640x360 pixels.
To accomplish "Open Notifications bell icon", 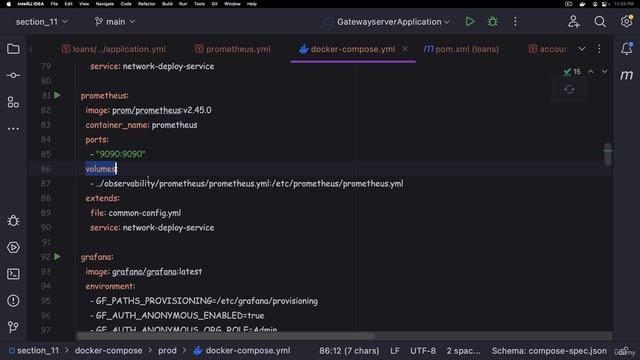I will point(627,49).
